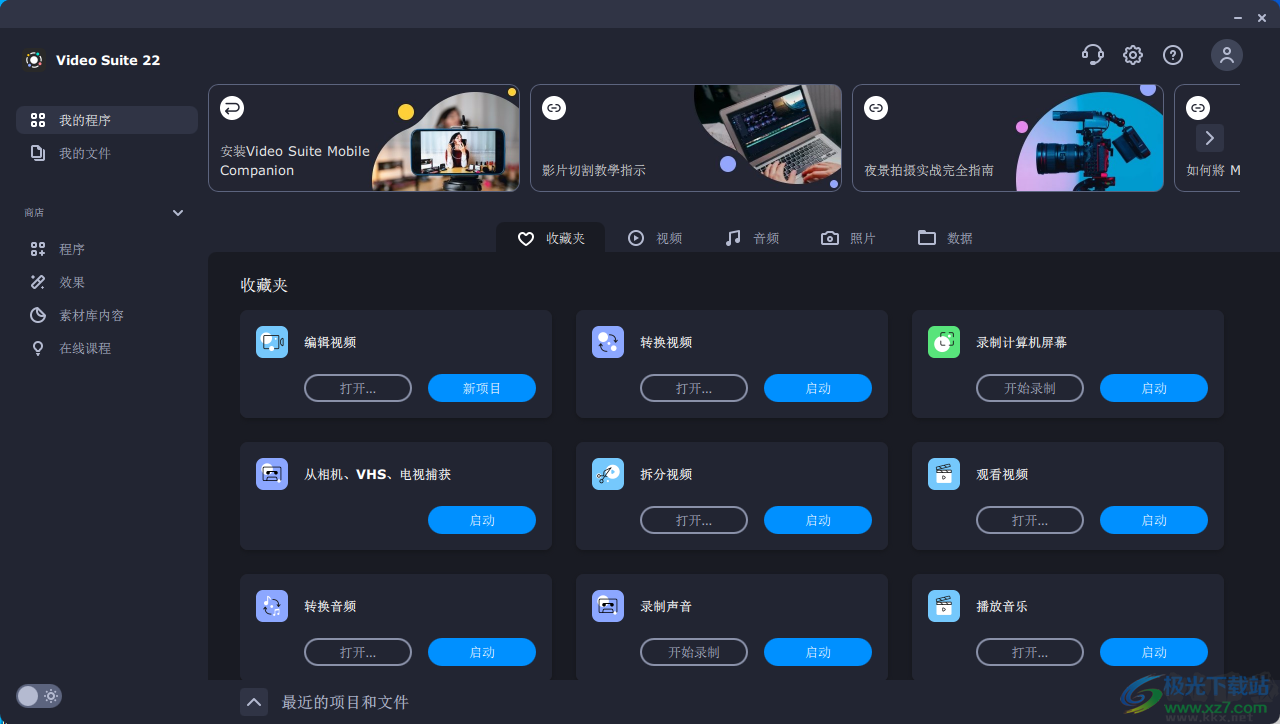
Task: Click the 转换视频 app icon
Action: tap(608, 342)
